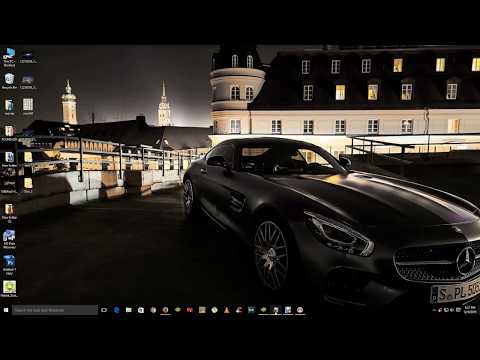Open the taskbar clock and calendar
The height and width of the screenshot is (360, 480).
tap(470, 310)
